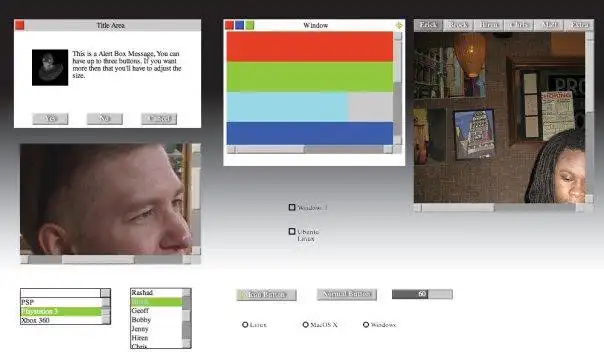Click the red square in the Title Area bar
604x362 pixels.
[x=20, y=25]
